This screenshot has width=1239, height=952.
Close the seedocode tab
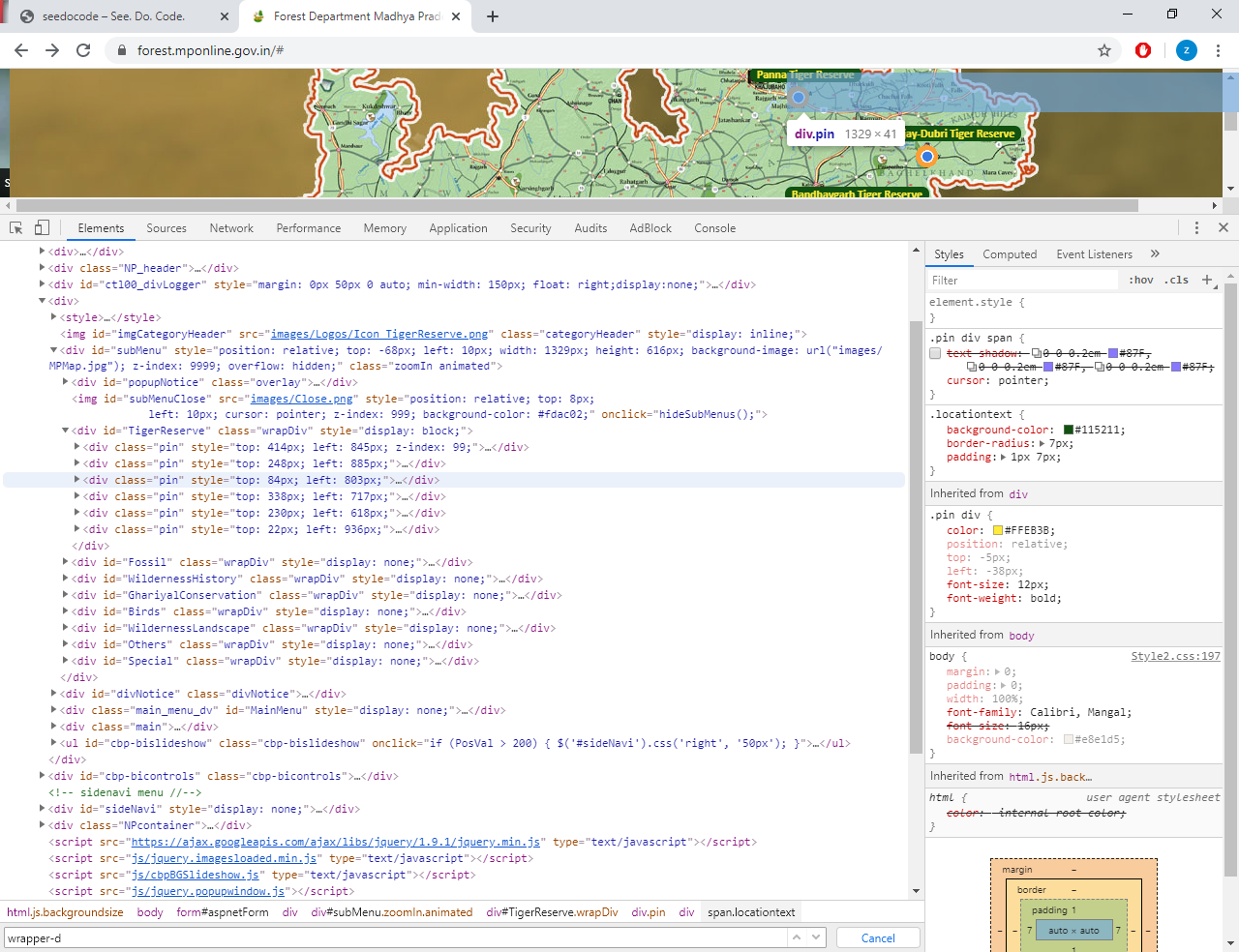pyautogui.click(x=225, y=16)
